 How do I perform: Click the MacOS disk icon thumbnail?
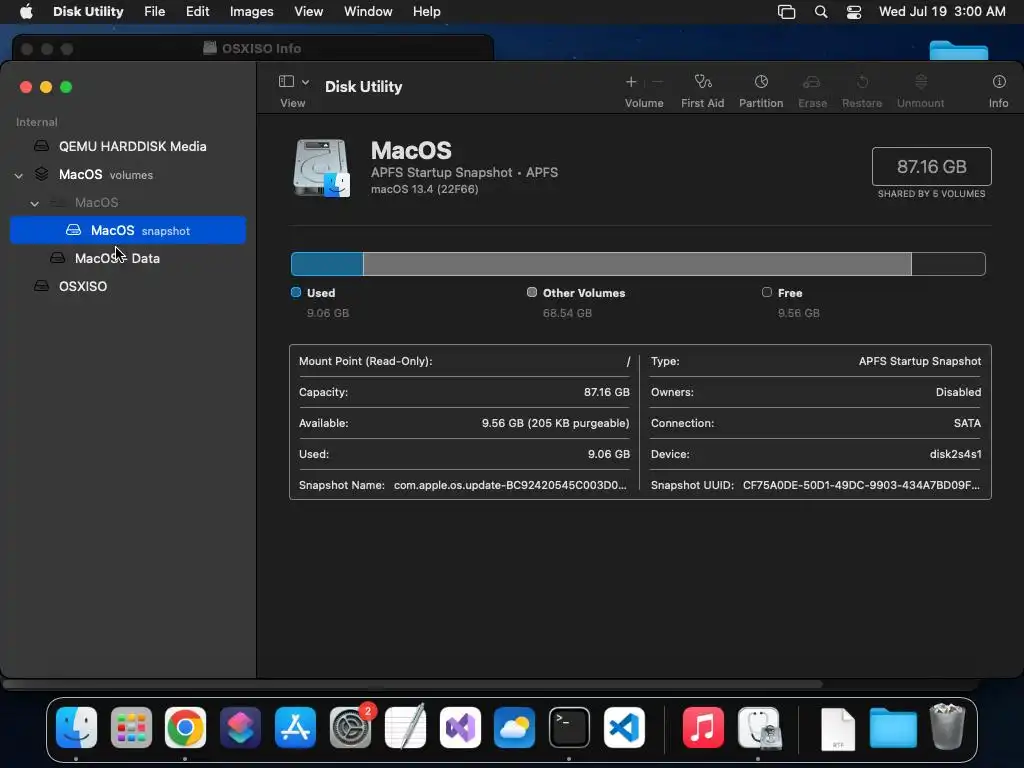coord(322,168)
